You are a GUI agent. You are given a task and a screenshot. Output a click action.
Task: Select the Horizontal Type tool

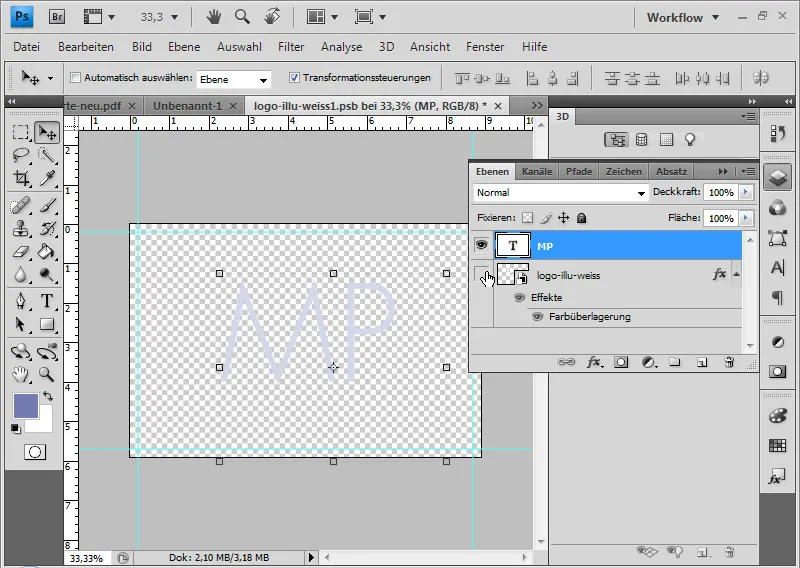pyautogui.click(x=47, y=301)
